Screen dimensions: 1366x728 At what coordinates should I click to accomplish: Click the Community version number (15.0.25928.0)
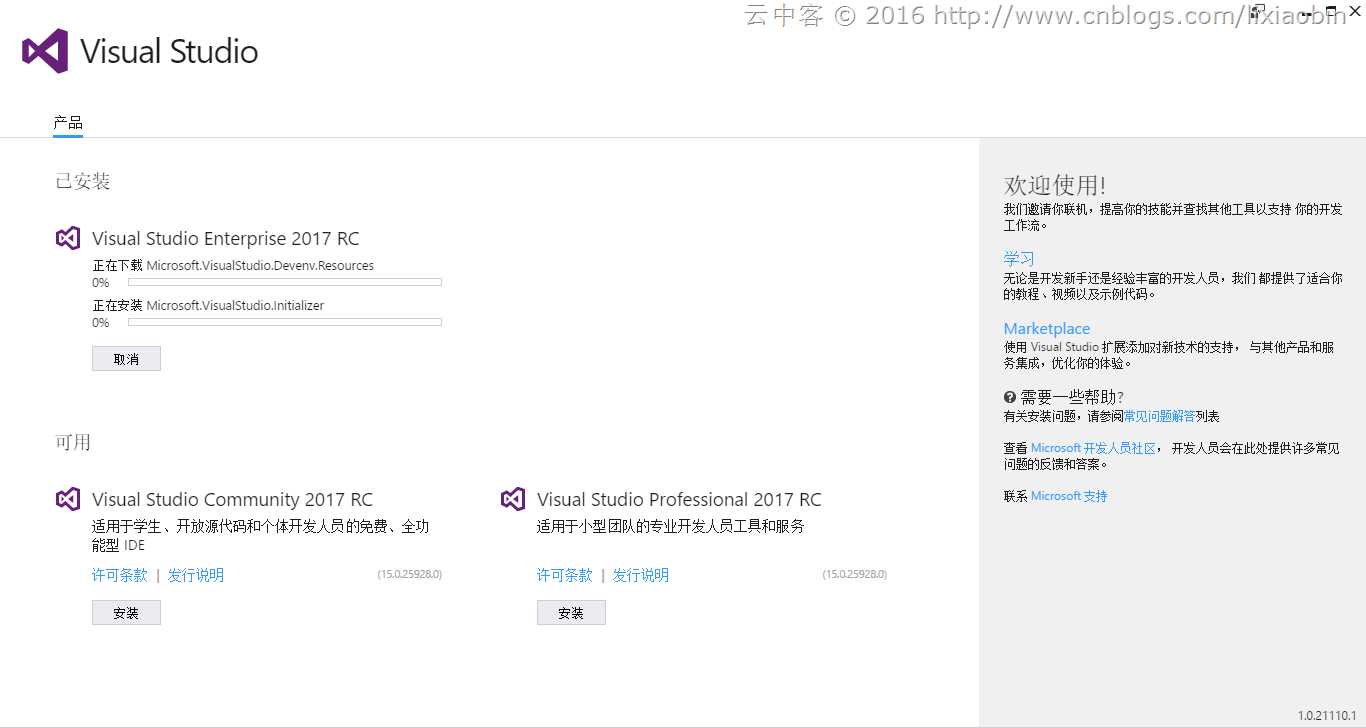pyautogui.click(x=409, y=575)
